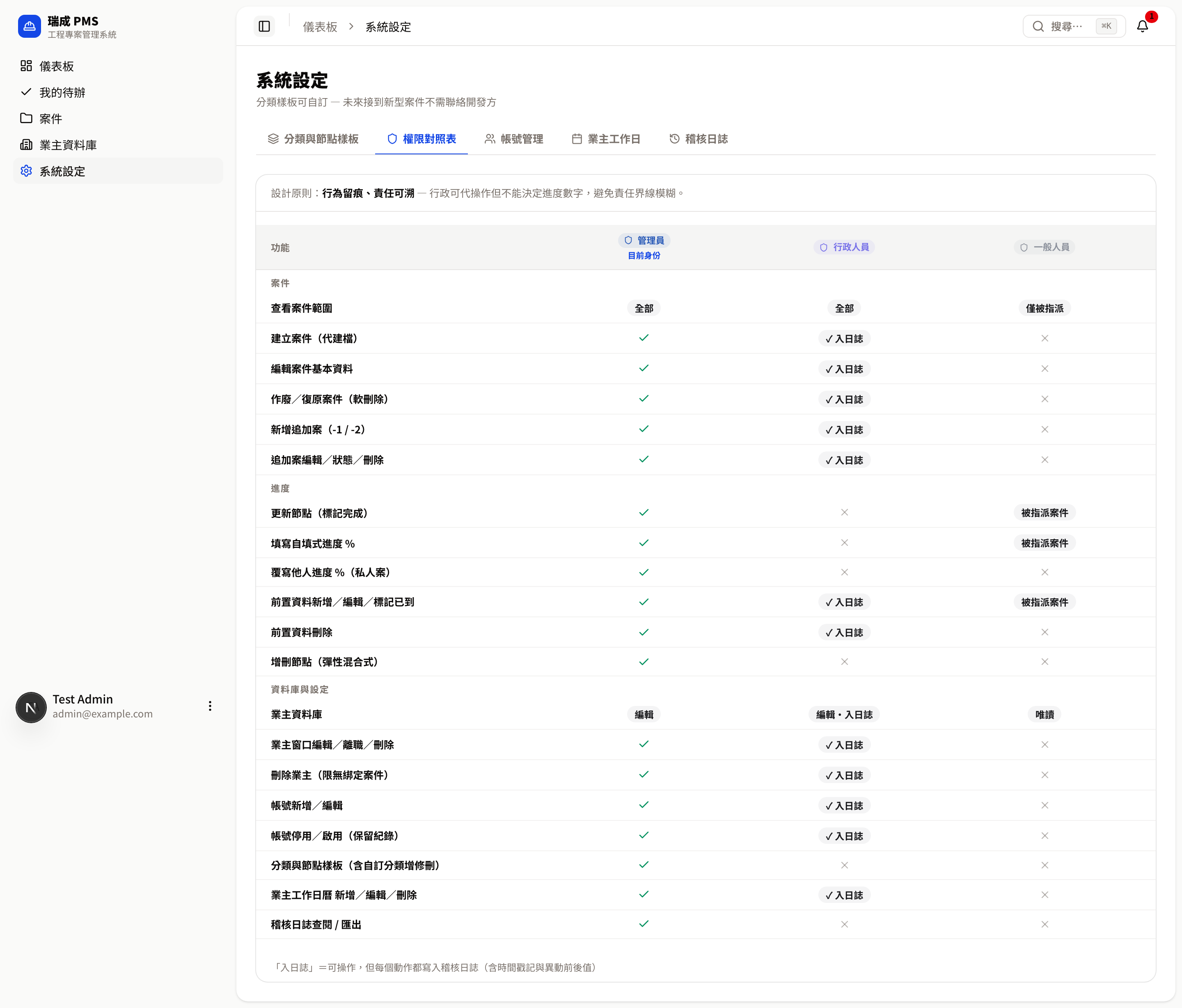1182x1008 pixels.
Task: Click the shield icon in the 管理員 badge
Action: 628,240
